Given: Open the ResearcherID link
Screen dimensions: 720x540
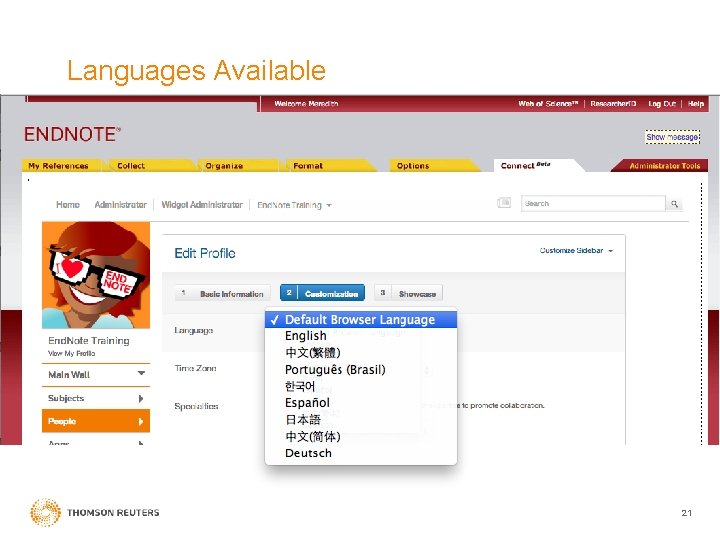Looking at the screenshot, I should (x=613, y=104).
